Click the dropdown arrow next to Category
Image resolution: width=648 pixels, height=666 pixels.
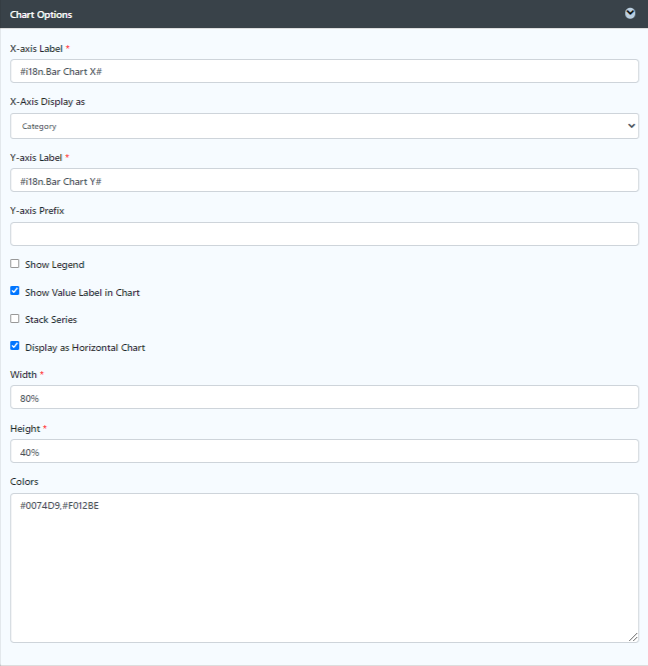[631, 126]
